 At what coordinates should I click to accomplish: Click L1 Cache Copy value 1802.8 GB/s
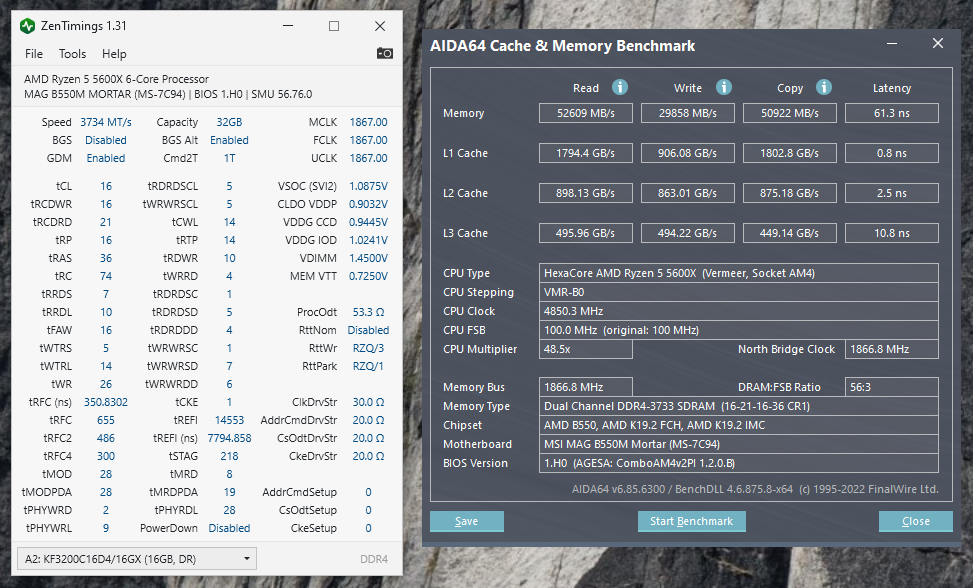pyautogui.click(x=789, y=153)
